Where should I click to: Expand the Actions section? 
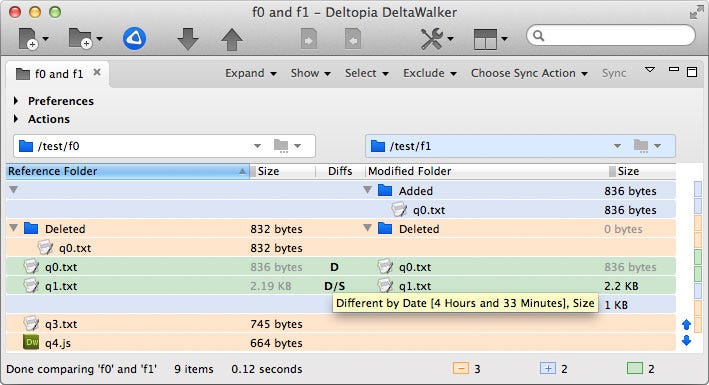pos(16,119)
